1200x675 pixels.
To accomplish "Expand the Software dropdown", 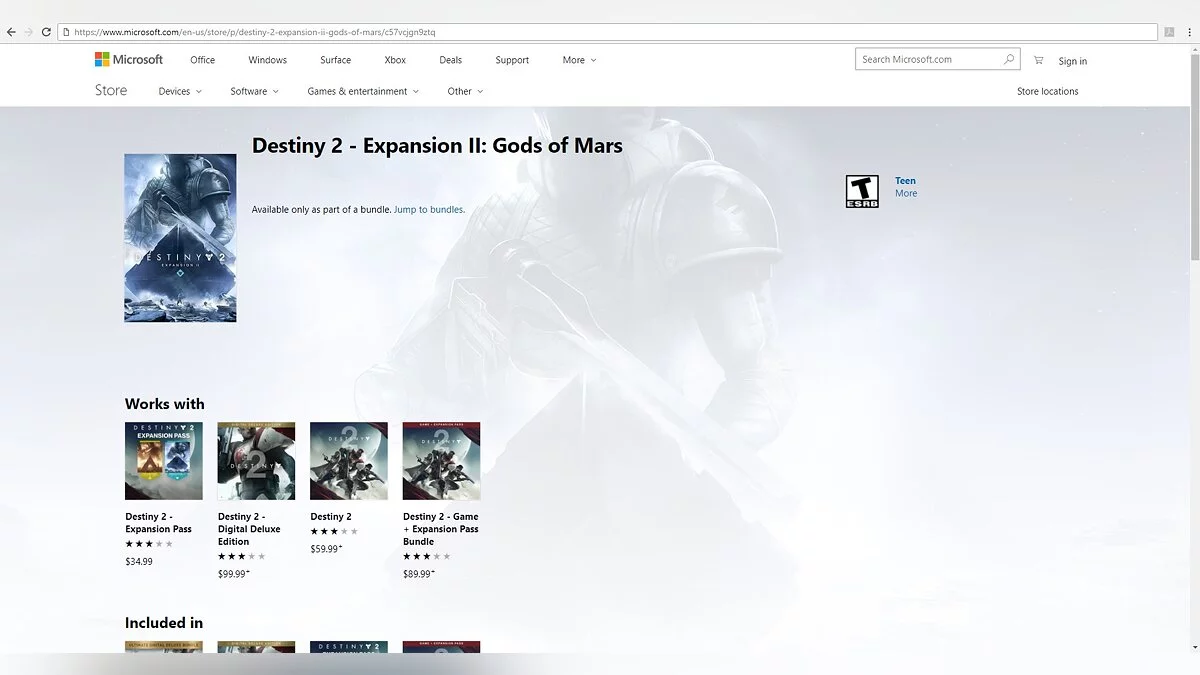I will tap(254, 91).
